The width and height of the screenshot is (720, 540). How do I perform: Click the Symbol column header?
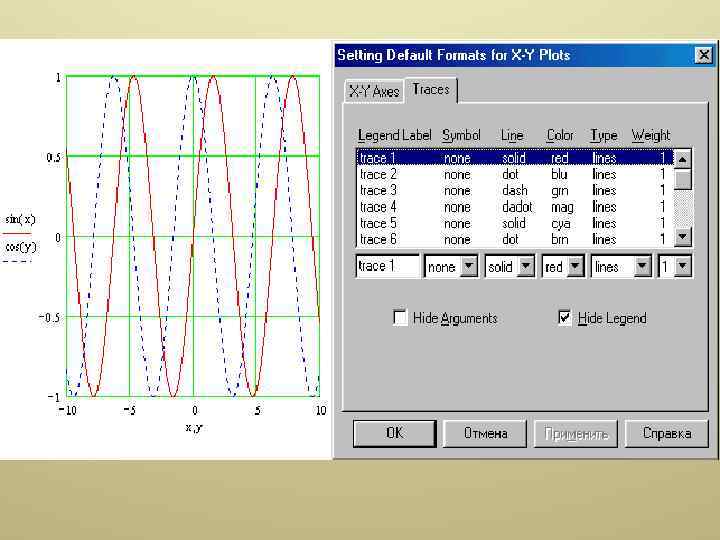(x=461, y=135)
